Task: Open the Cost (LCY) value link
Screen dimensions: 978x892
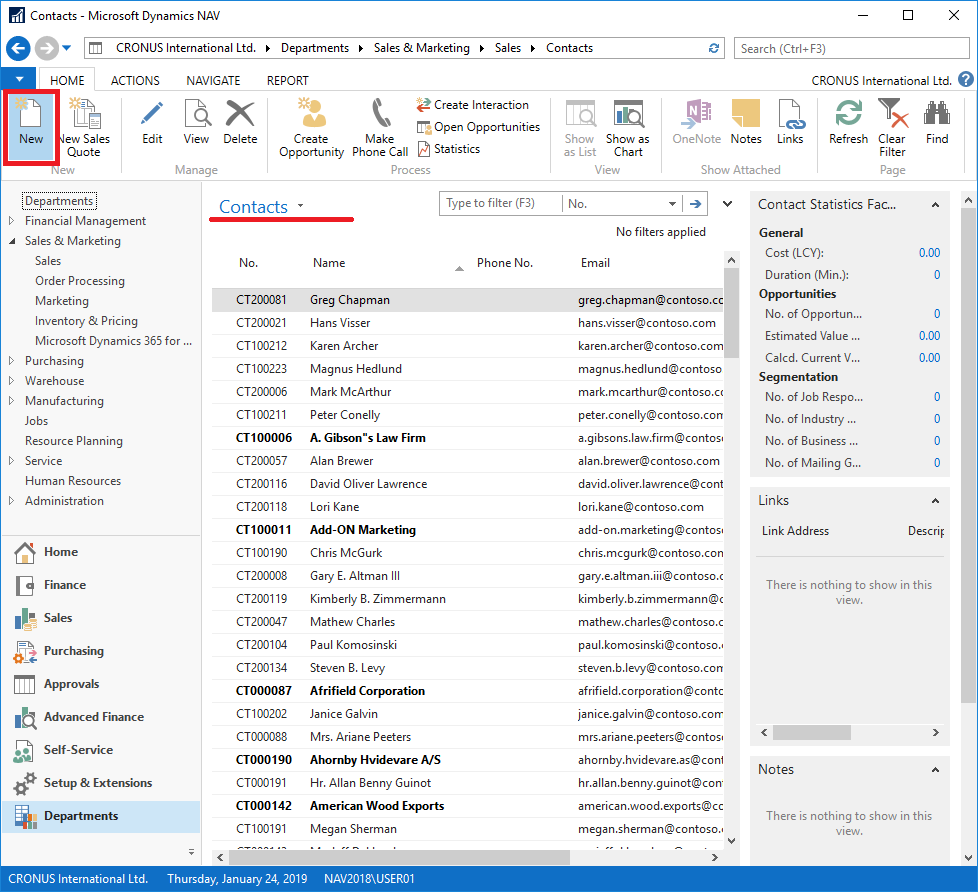Action: [x=929, y=253]
